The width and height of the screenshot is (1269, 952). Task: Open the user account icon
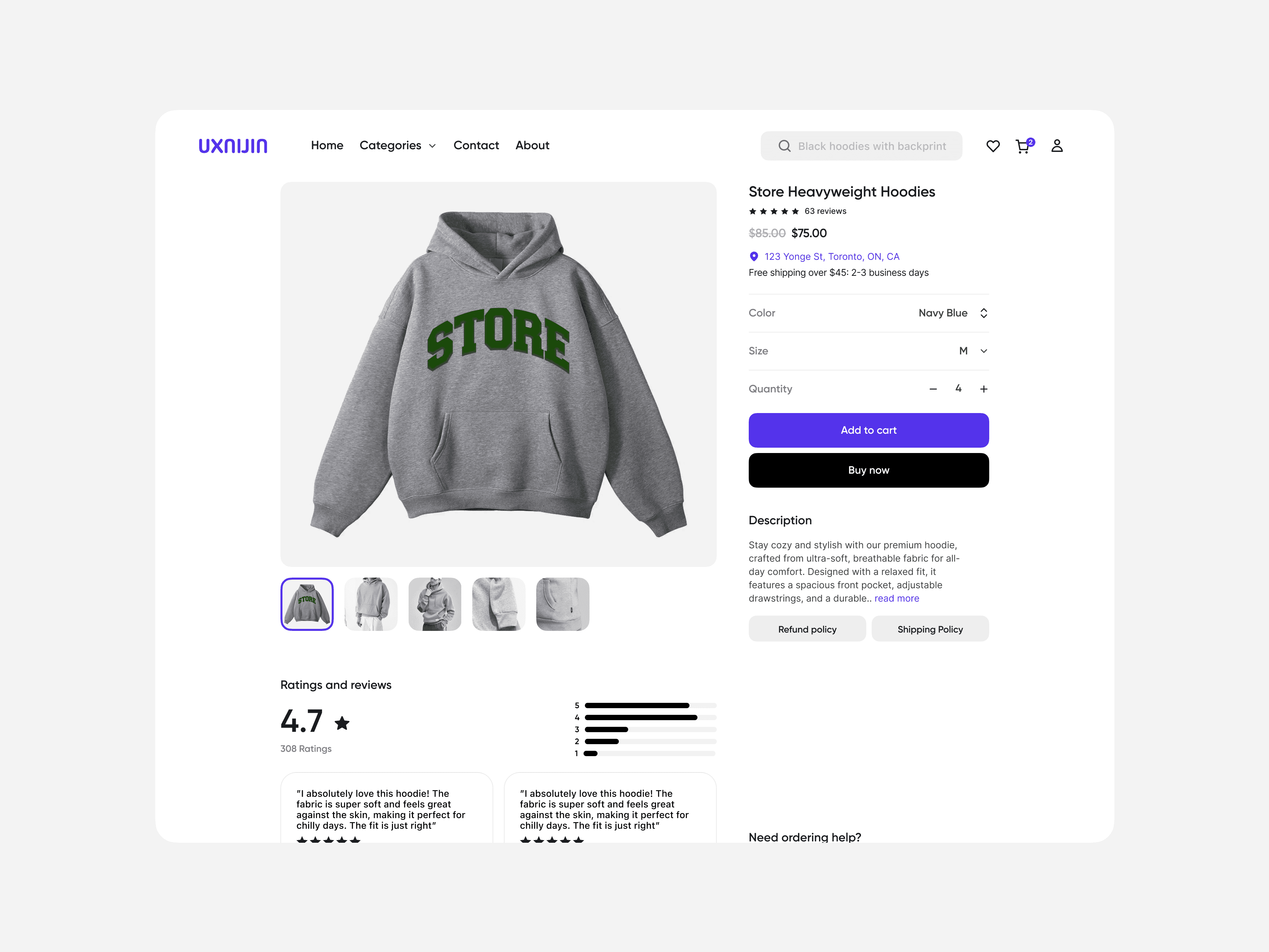1057,146
